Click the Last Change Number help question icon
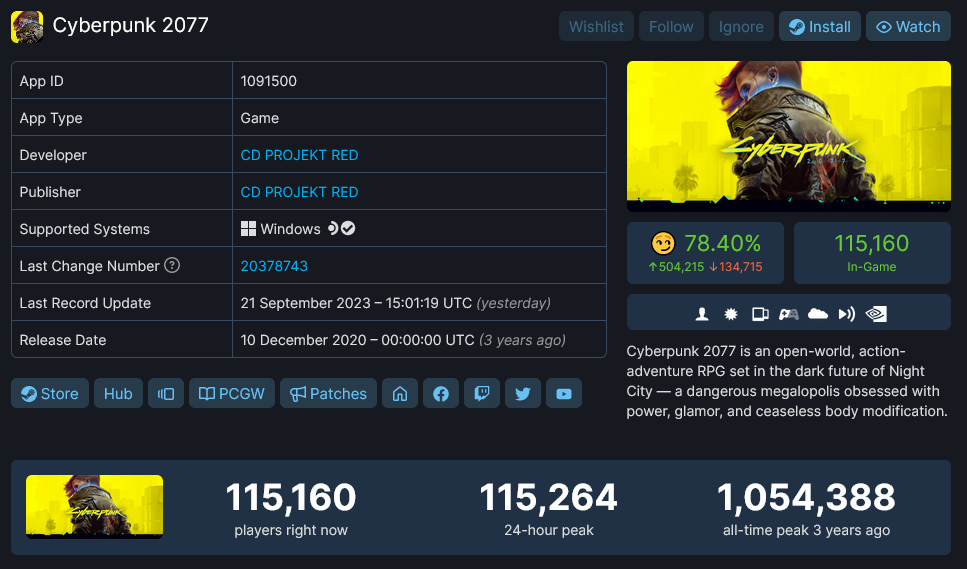The width and height of the screenshot is (967, 569). pos(172,265)
